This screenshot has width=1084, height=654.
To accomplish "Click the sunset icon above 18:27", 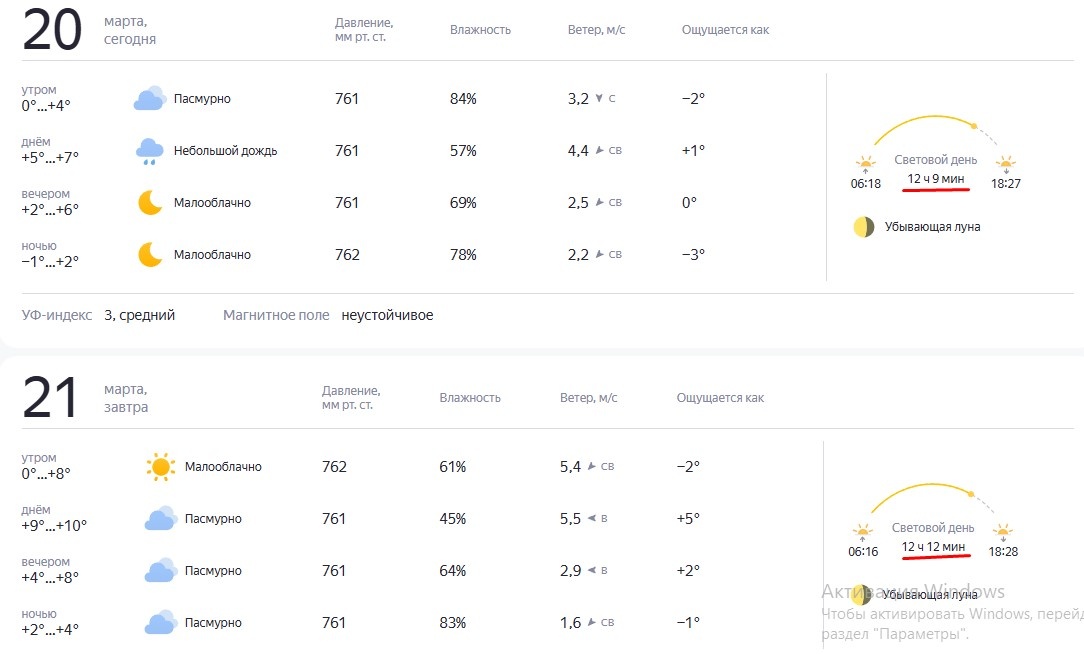I will point(1005,162).
